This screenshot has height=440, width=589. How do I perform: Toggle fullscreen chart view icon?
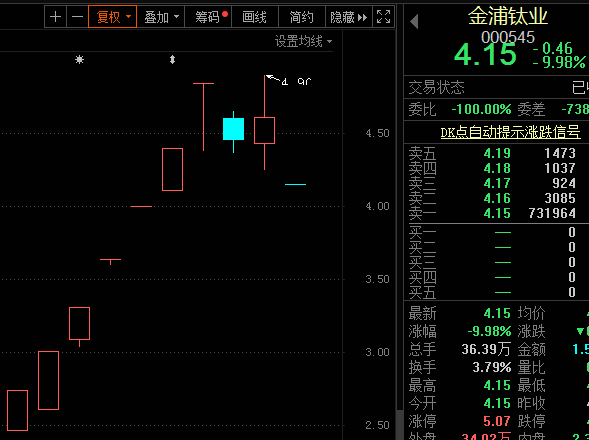pyautogui.click(x=384, y=17)
